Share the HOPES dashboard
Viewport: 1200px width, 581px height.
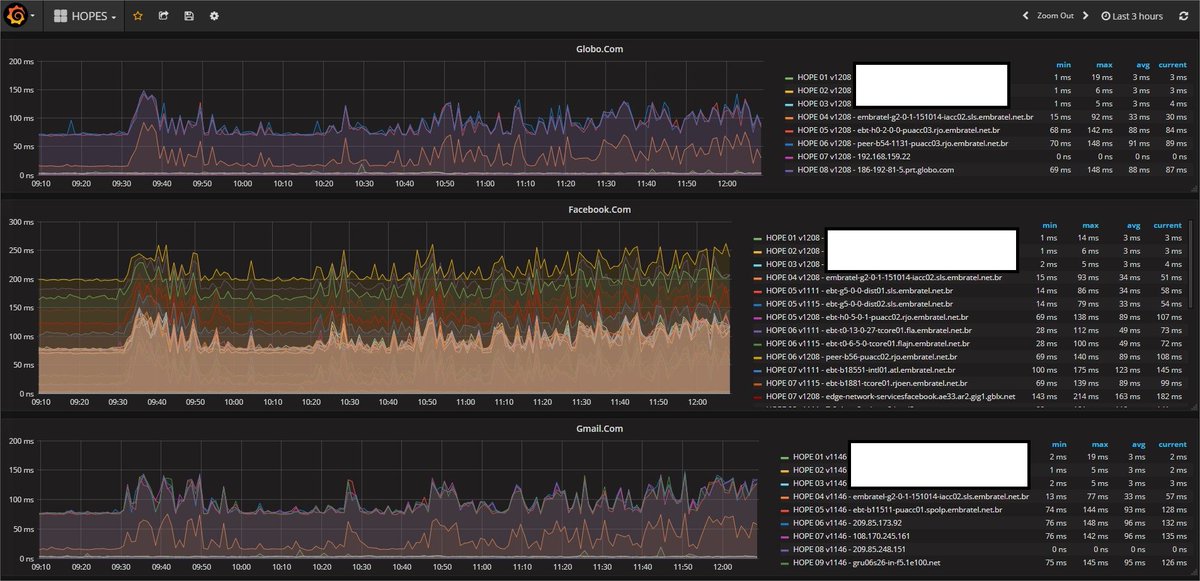click(162, 15)
